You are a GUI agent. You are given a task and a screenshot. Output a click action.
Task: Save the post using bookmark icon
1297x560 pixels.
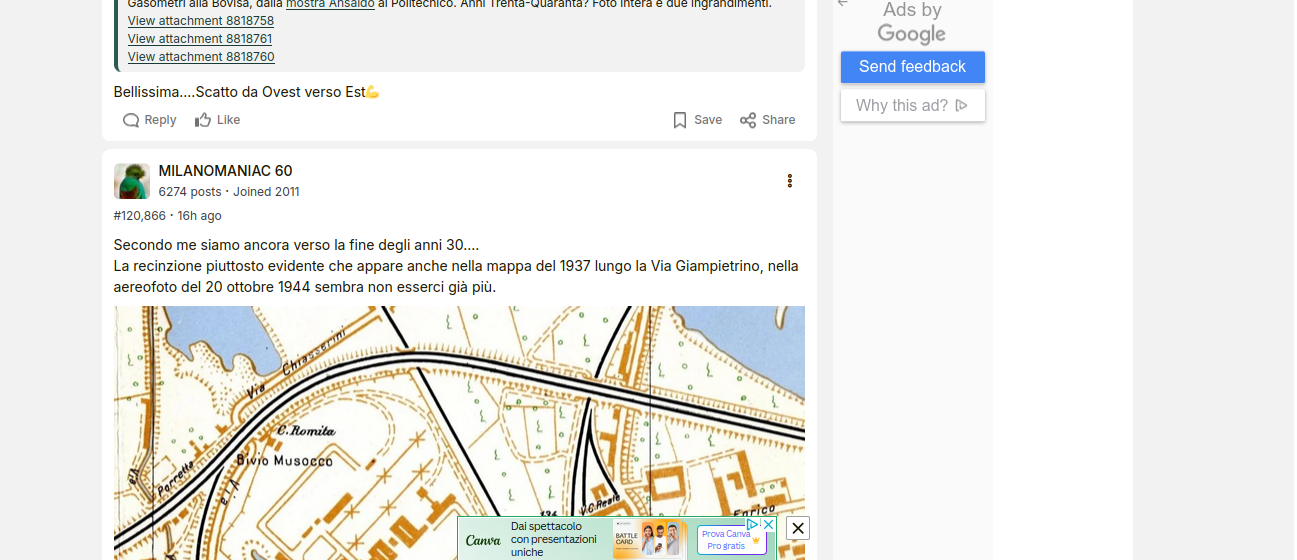coord(680,120)
